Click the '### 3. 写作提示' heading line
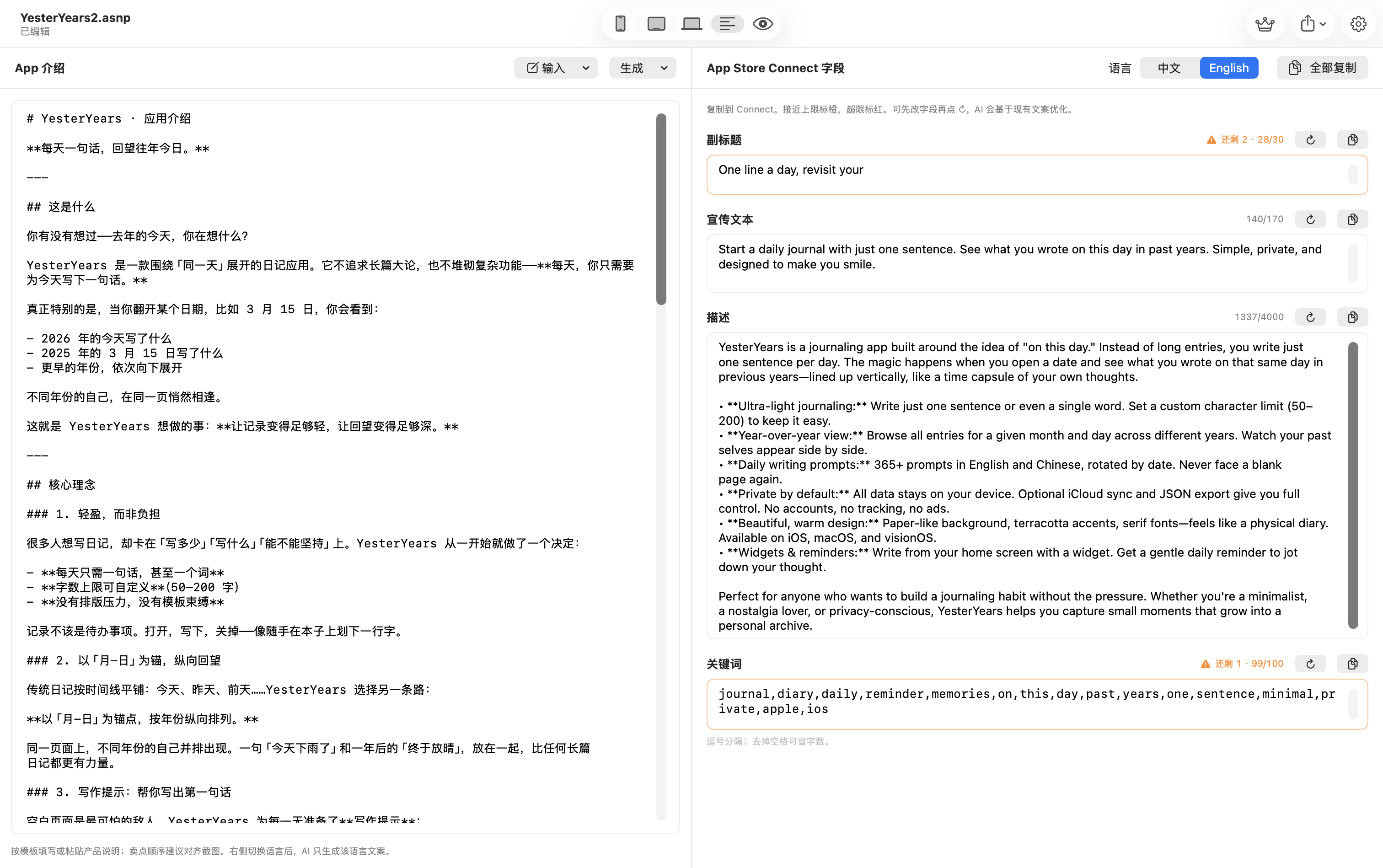Screen dimensions: 1383x868 (129, 792)
